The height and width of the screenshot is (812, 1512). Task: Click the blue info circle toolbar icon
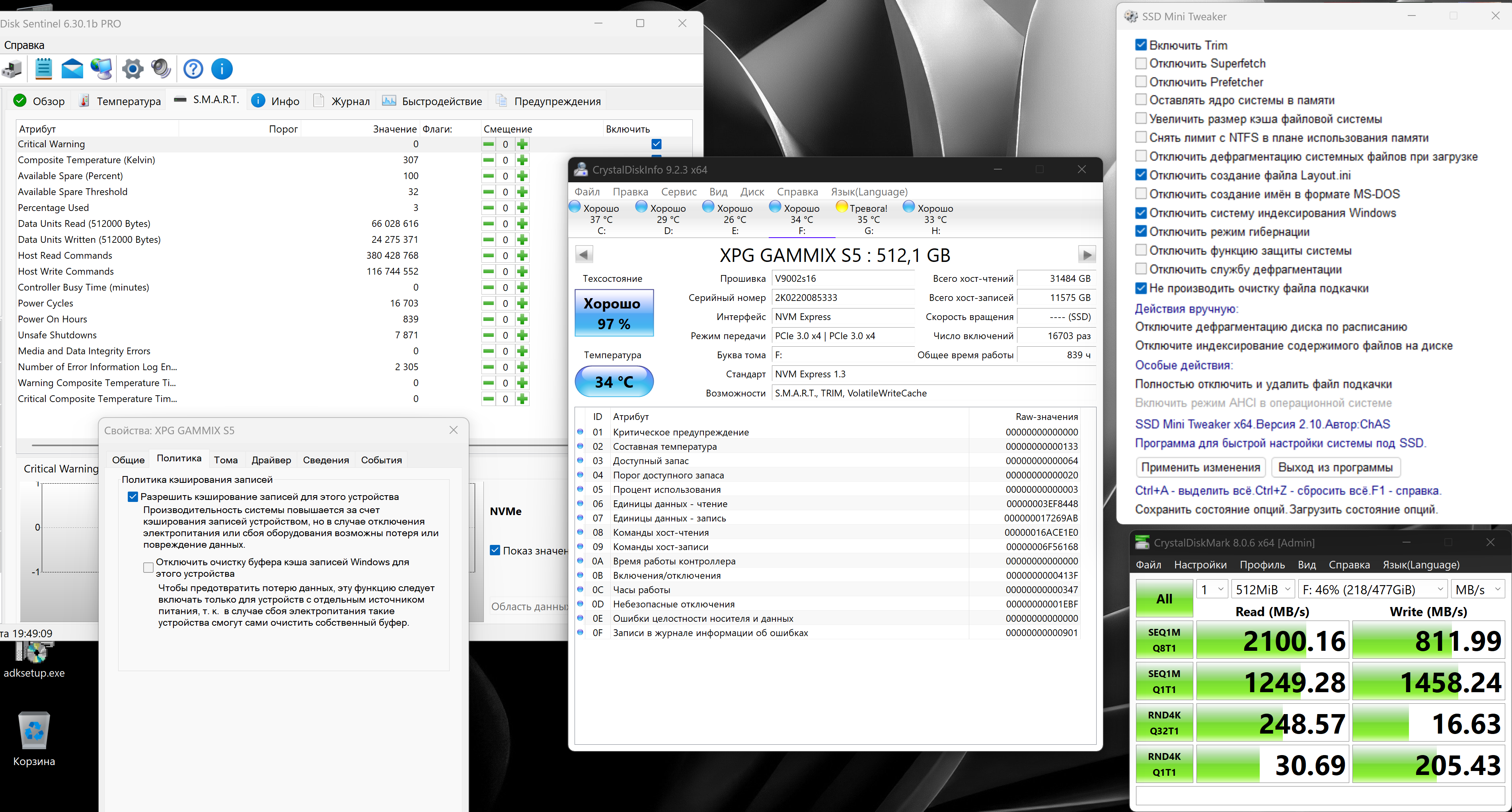[222, 69]
